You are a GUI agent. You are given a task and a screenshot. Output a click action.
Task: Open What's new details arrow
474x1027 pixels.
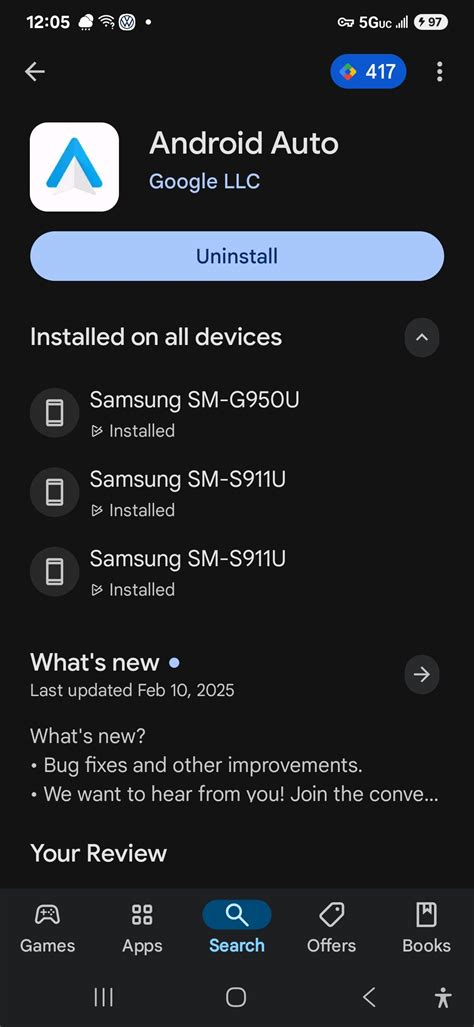coord(422,675)
